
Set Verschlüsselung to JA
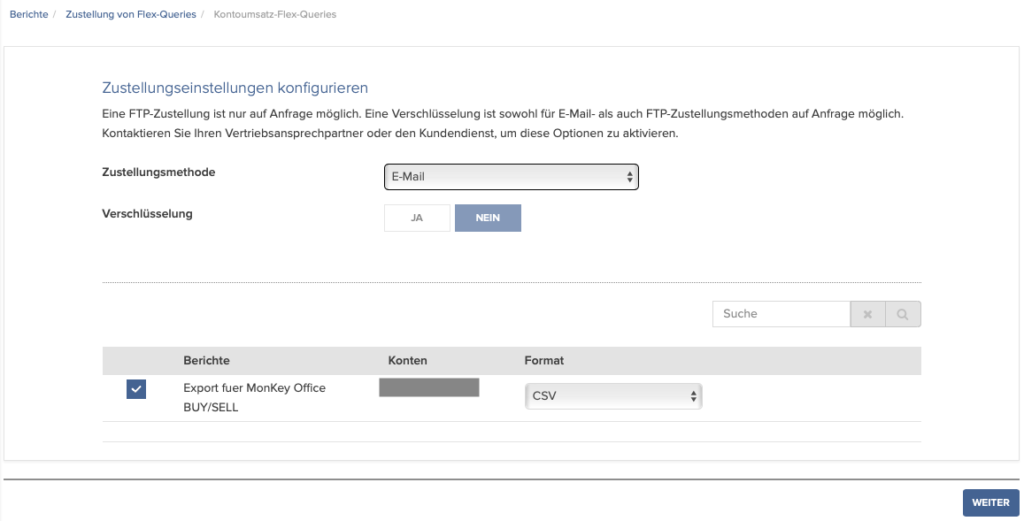click(417, 218)
